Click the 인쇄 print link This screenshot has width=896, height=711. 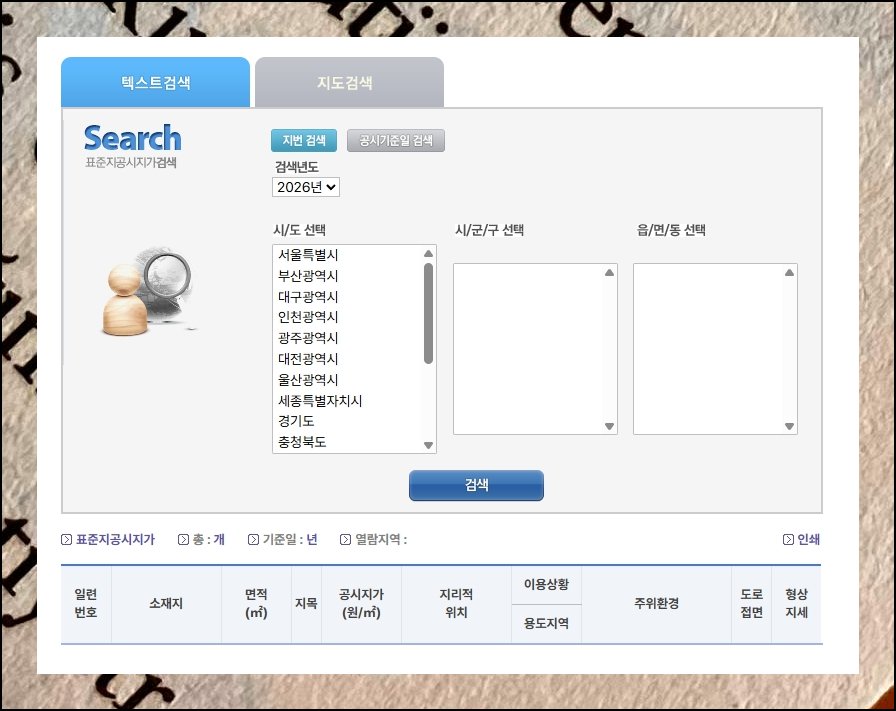808,539
